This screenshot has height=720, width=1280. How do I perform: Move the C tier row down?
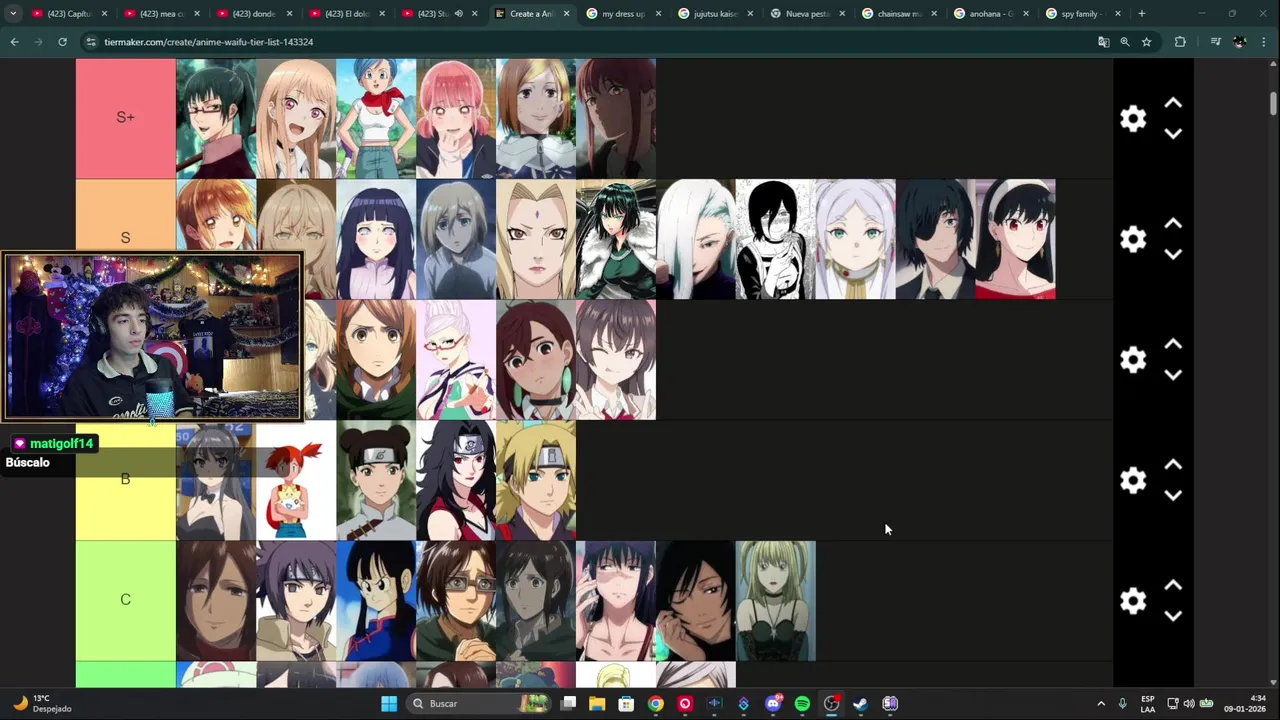coord(1173,616)
